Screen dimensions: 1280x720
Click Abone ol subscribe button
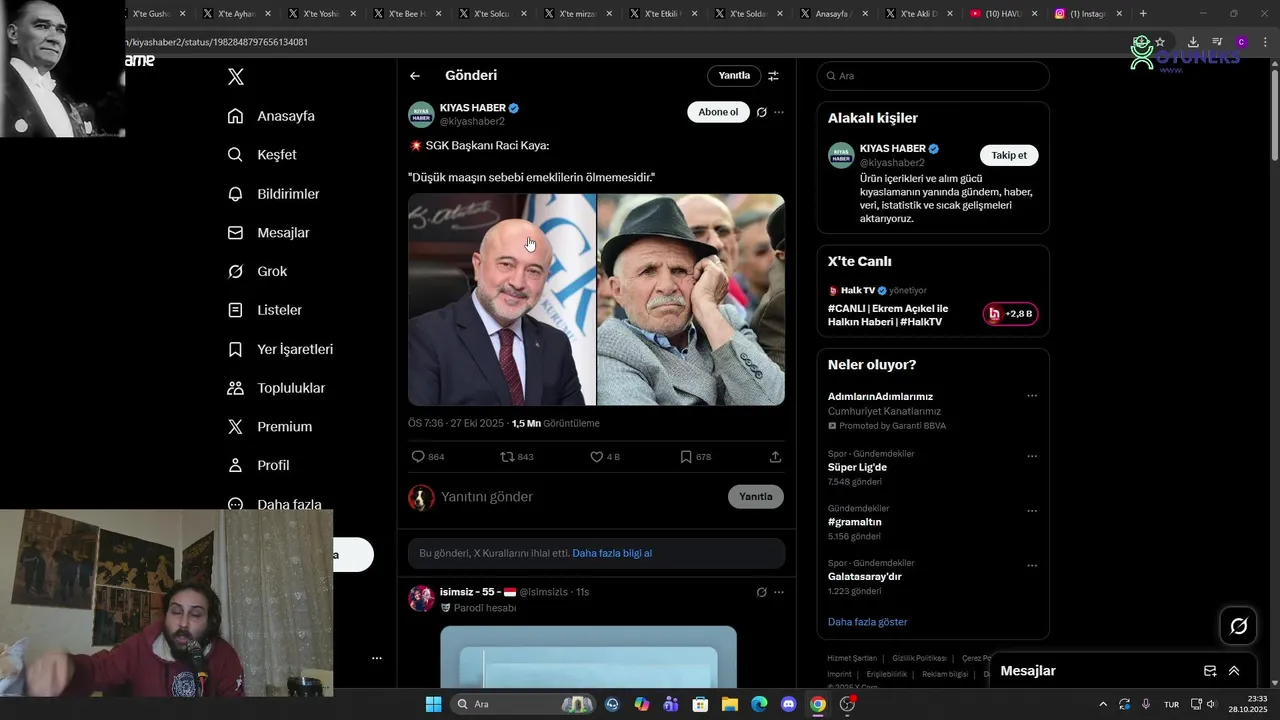[718, 112]
